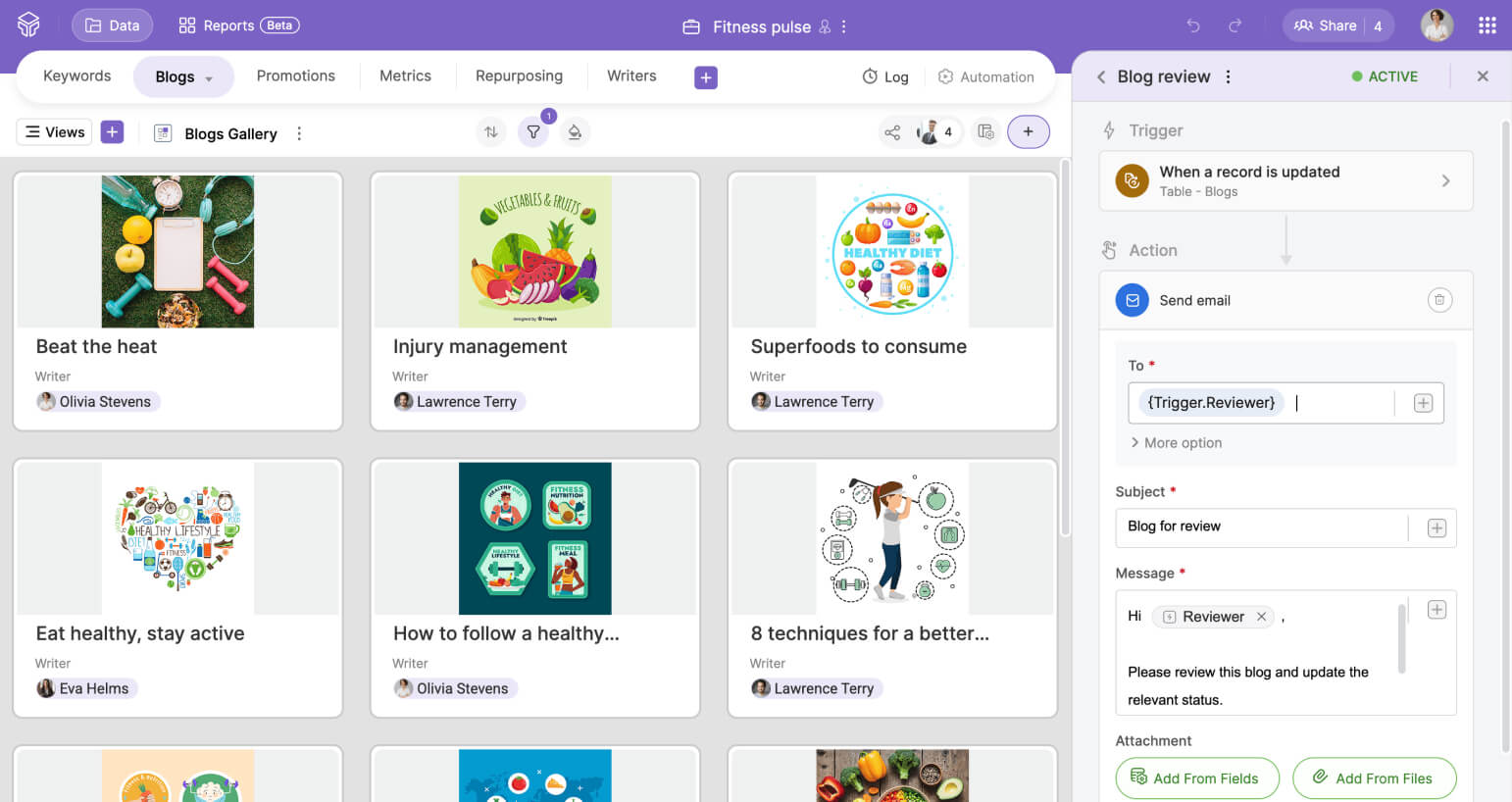The image size is (1512, 802).
Task: Click the 'How to follow a healthy...' title
Action: (x=506, y=633)
